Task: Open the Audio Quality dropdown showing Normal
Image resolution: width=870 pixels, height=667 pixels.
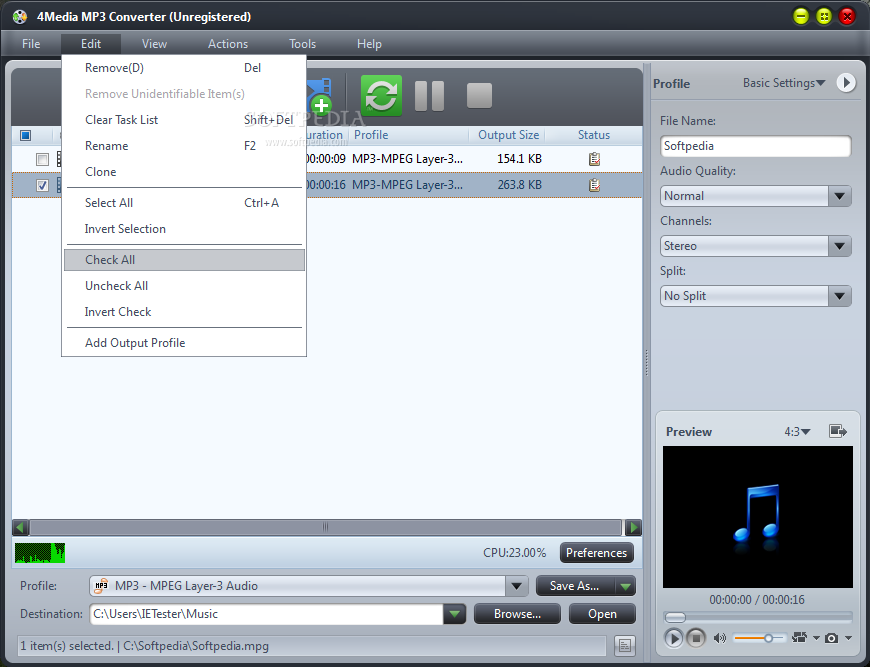Action: [x=839, y=196]
